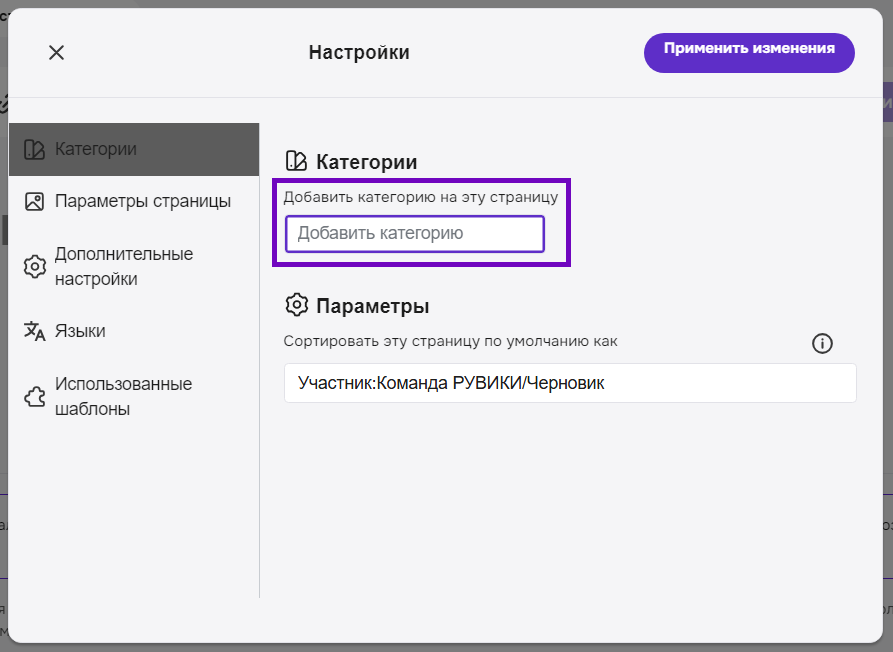Click the puzzle icon beside Использованные шаблоны

point(34,397)
